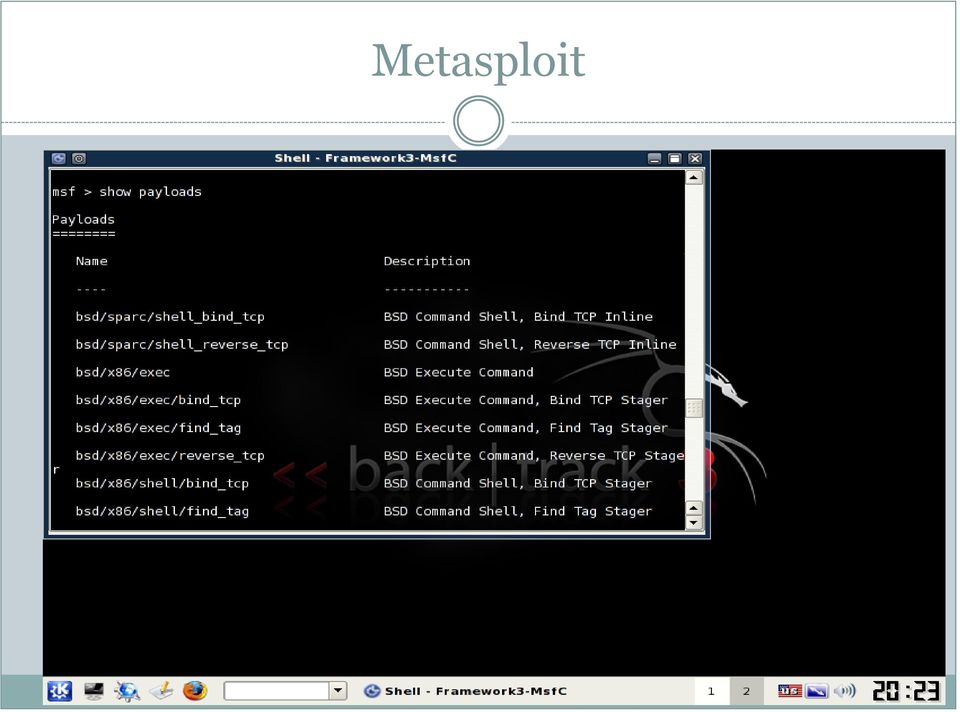The image size is (960, 712).
Task: Close the Shell - Framework3-MsfC window
Action: 695,159
